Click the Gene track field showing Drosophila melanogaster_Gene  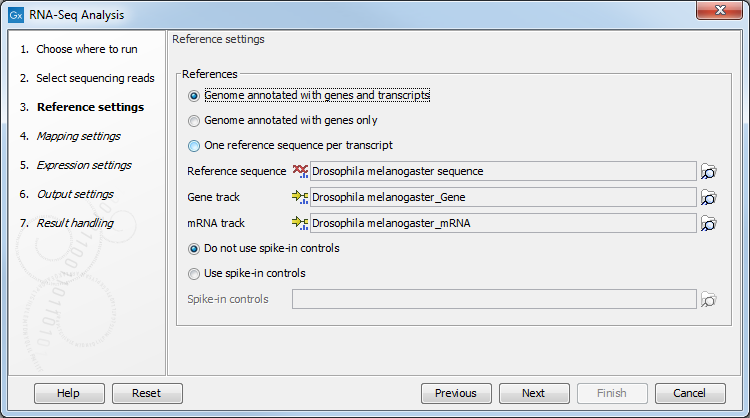[503, 197]
